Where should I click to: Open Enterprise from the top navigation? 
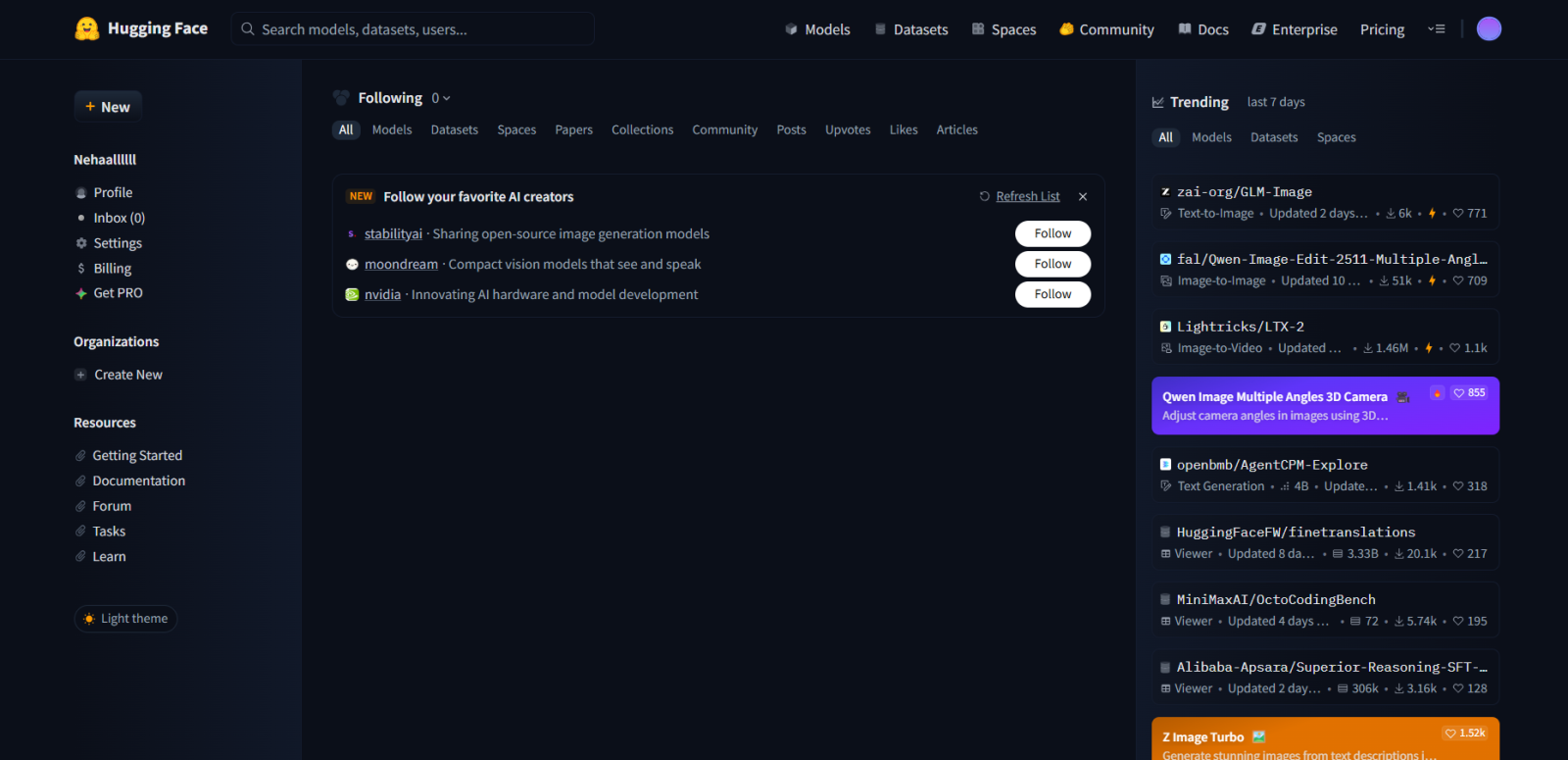(1295, 29)
